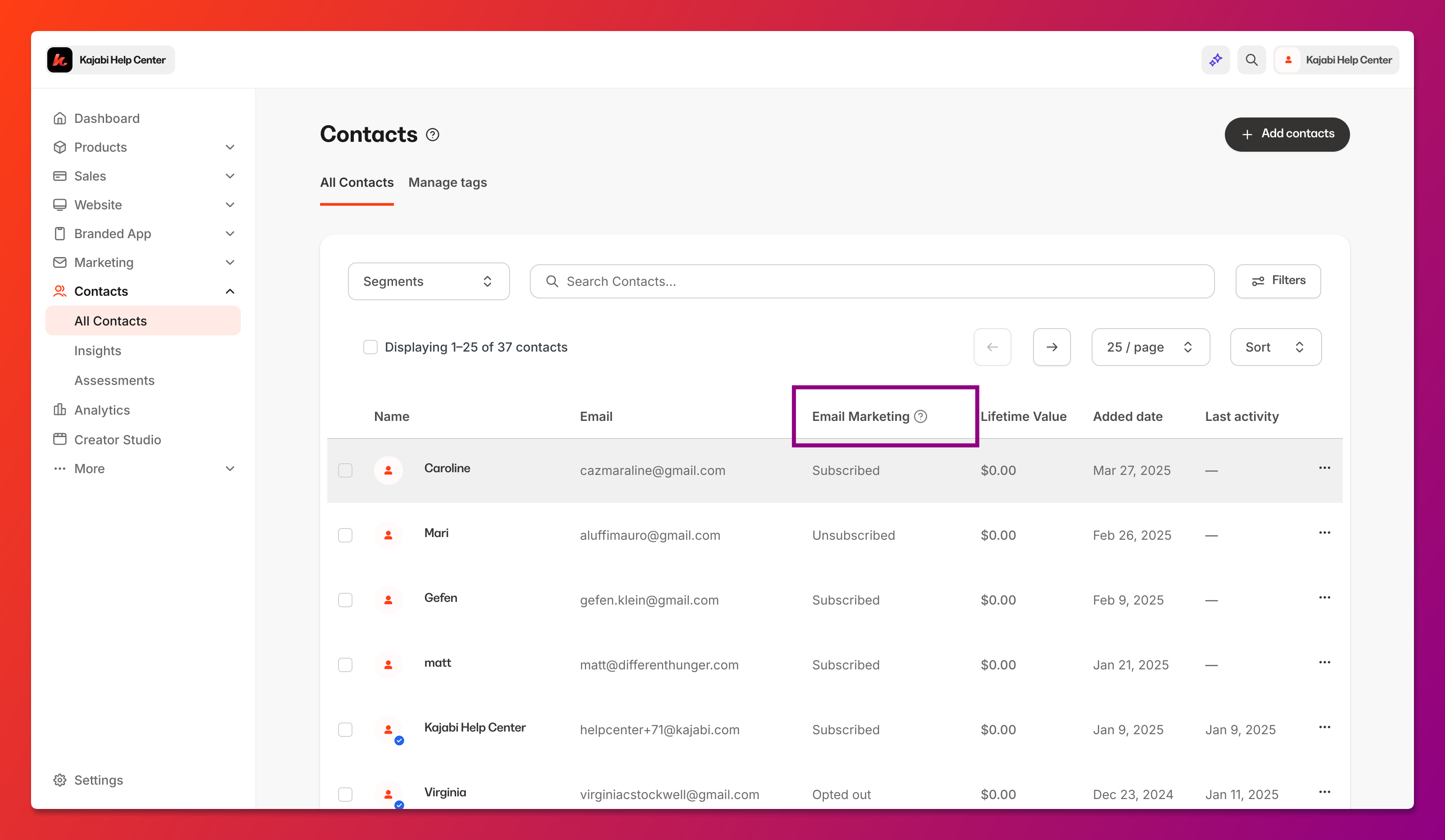Viewport: 1445px width, 840px height.
Task: Open Virginia's contact name link
Action: tap(445, 792)
